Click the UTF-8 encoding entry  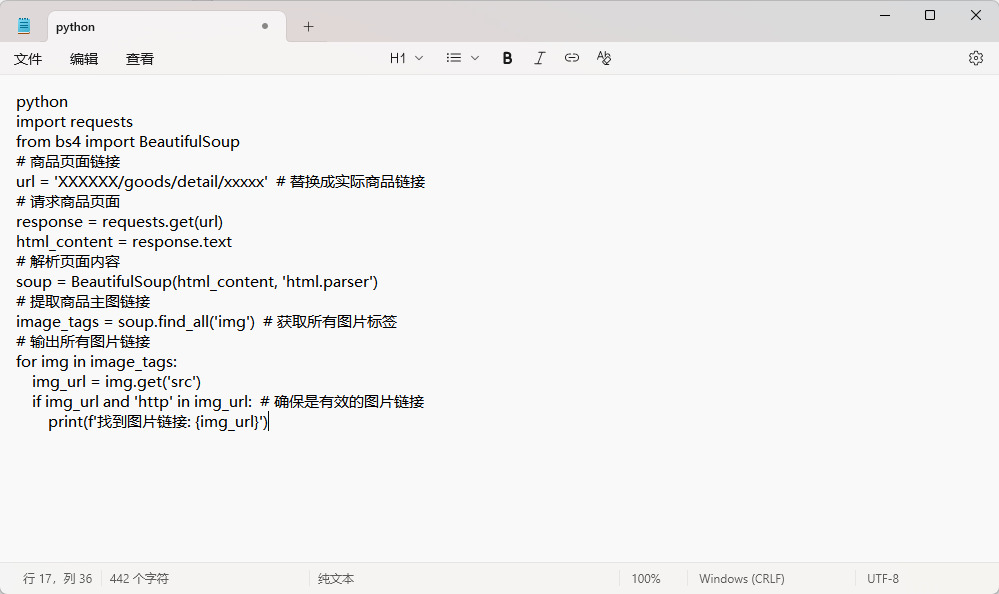(883, 579)
